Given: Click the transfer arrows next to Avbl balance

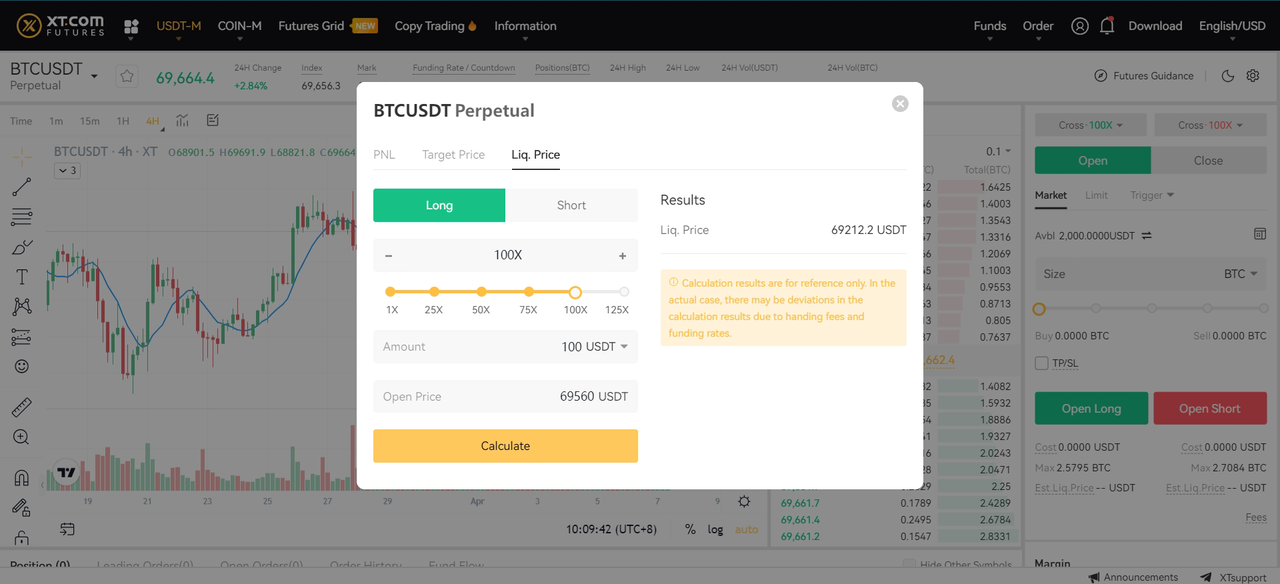Looking at the screenshot, I should click(1147, 236).
